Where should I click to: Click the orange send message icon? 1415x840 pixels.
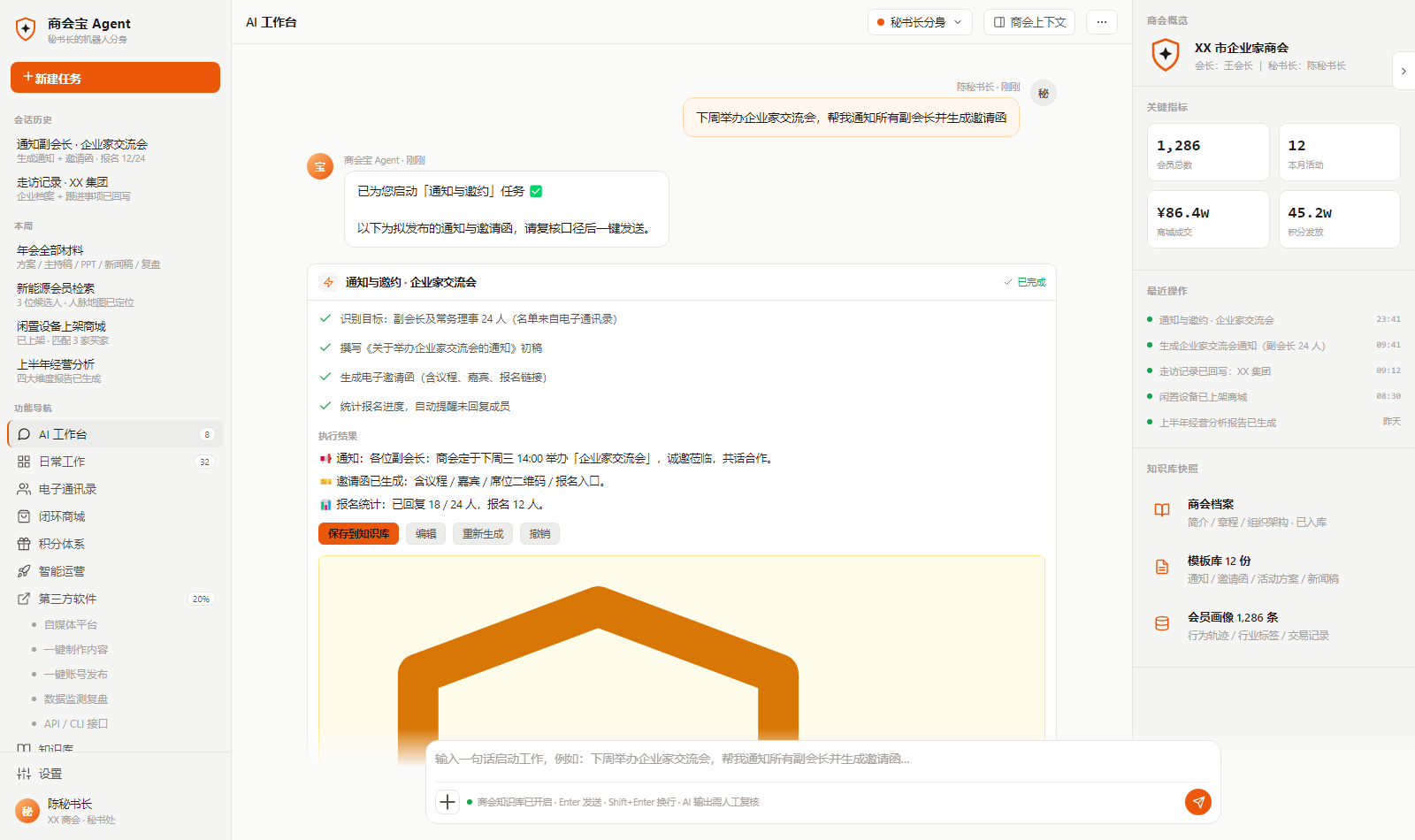tap(1197, 802)
